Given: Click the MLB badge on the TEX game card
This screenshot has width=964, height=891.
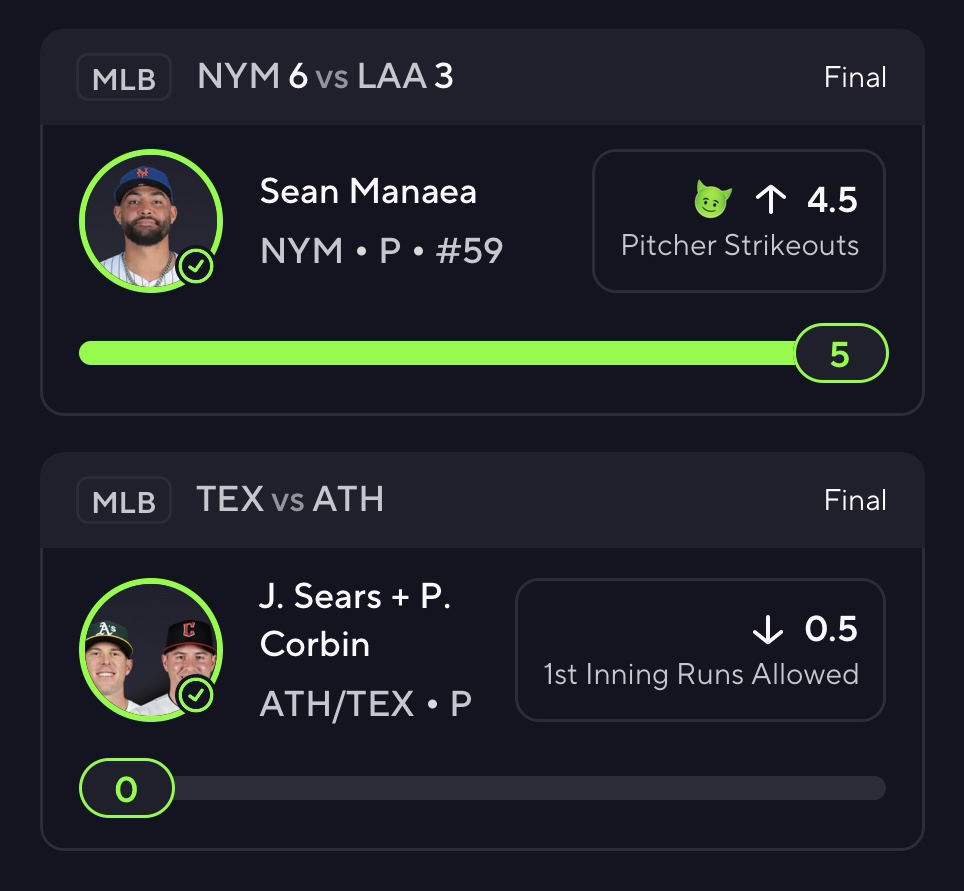Looking at the screenshot, I should pyautogui.click(x=124, y=501).
